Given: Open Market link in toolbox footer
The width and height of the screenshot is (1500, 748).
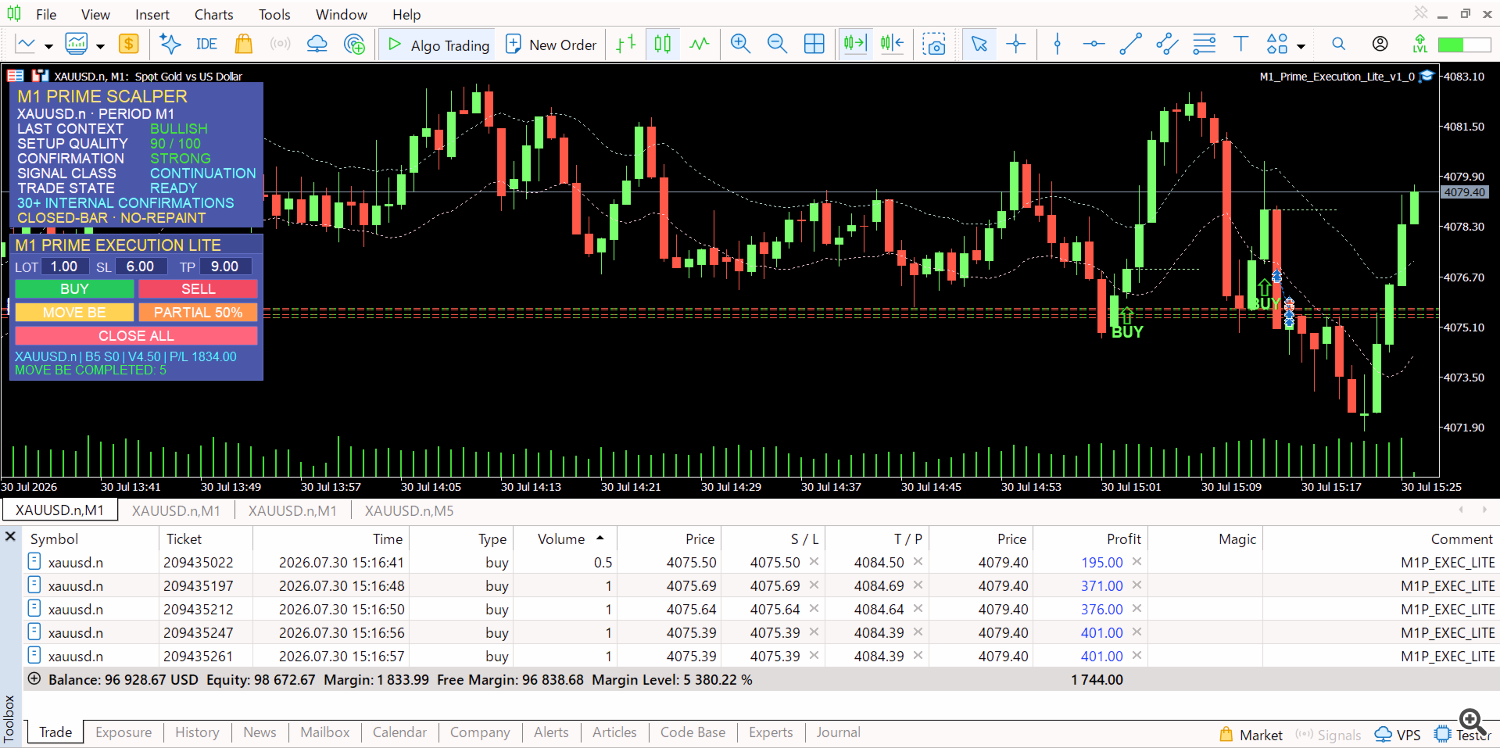Looking at the screenshot, I should [x=1250, y=735].
